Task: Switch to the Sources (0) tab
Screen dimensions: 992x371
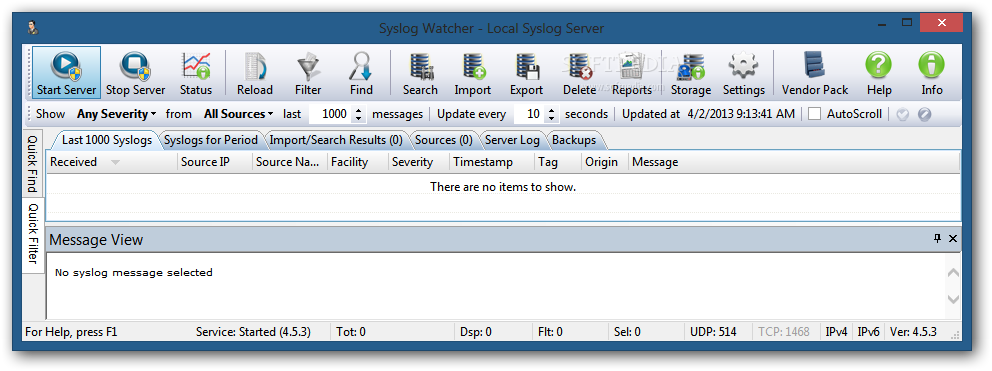Action: pyautogui.click(x=443, y=140)
